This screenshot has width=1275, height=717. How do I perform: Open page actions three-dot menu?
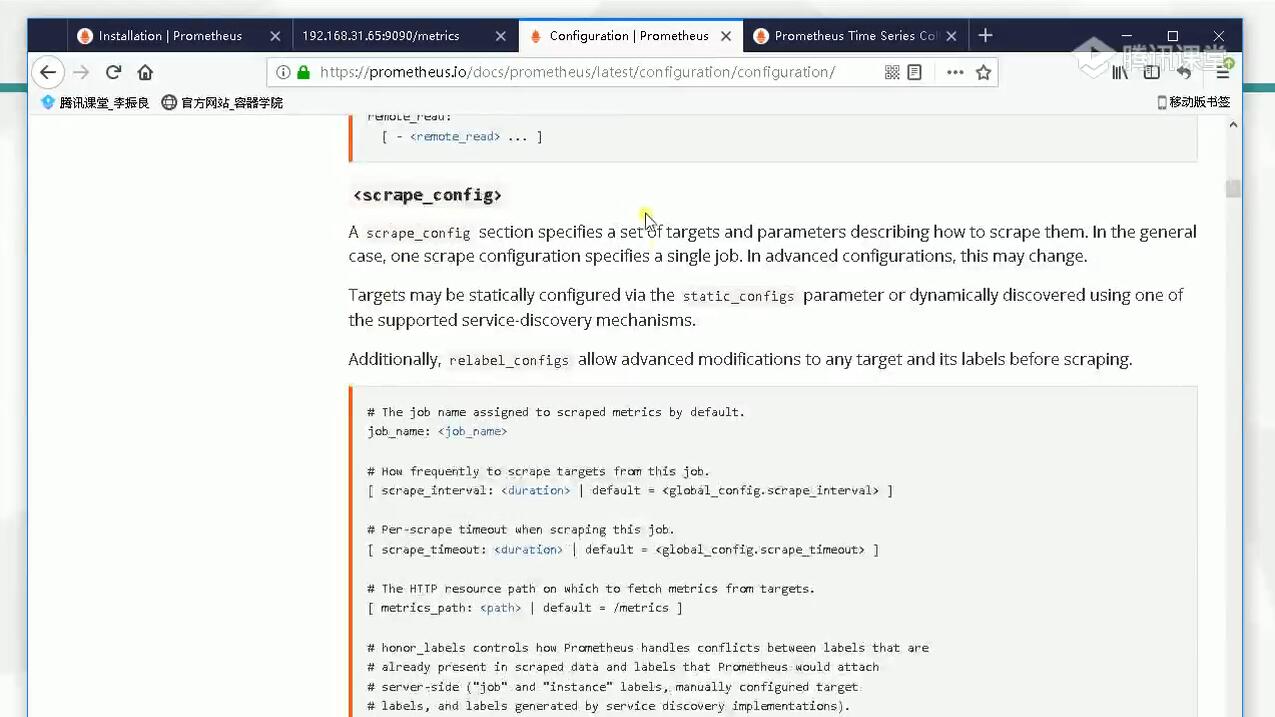955,72
